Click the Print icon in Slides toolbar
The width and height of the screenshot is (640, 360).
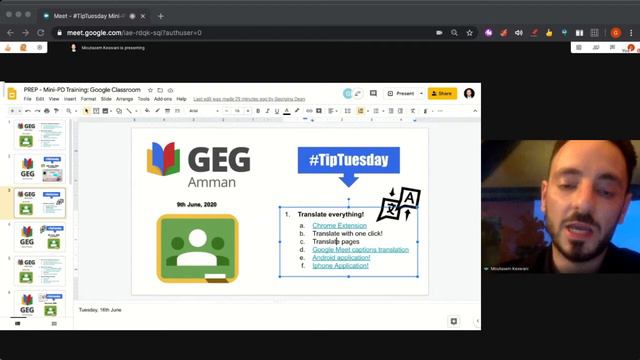coord(47,111)
